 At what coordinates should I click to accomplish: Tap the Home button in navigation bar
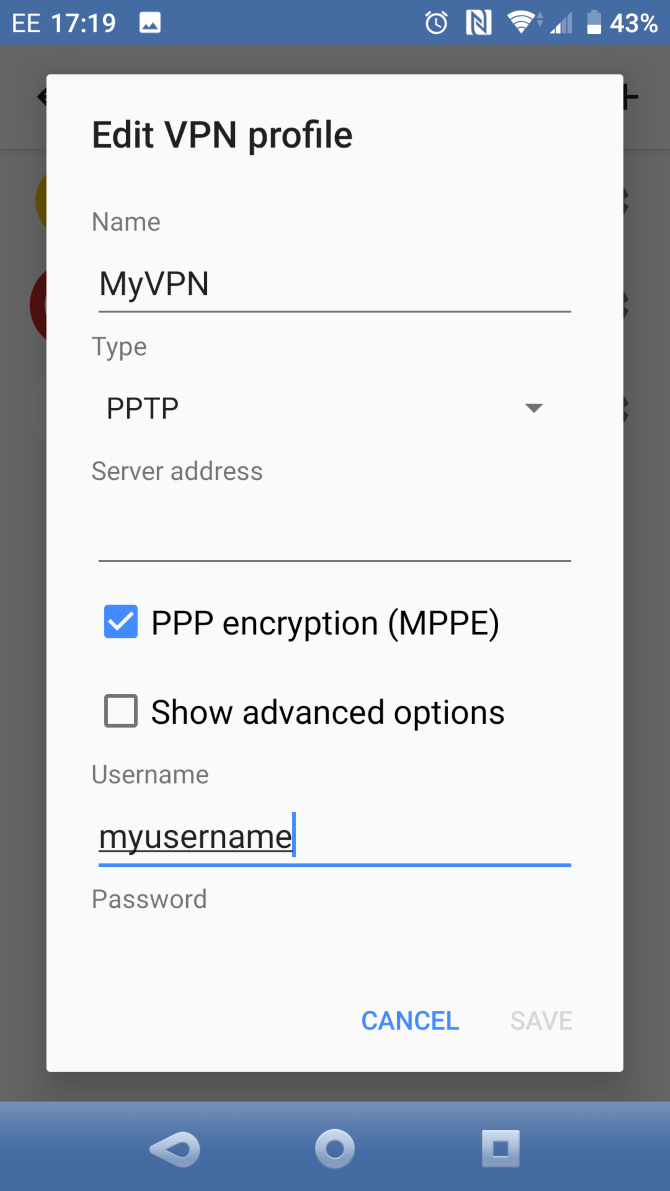click(x=334, y=1148)
